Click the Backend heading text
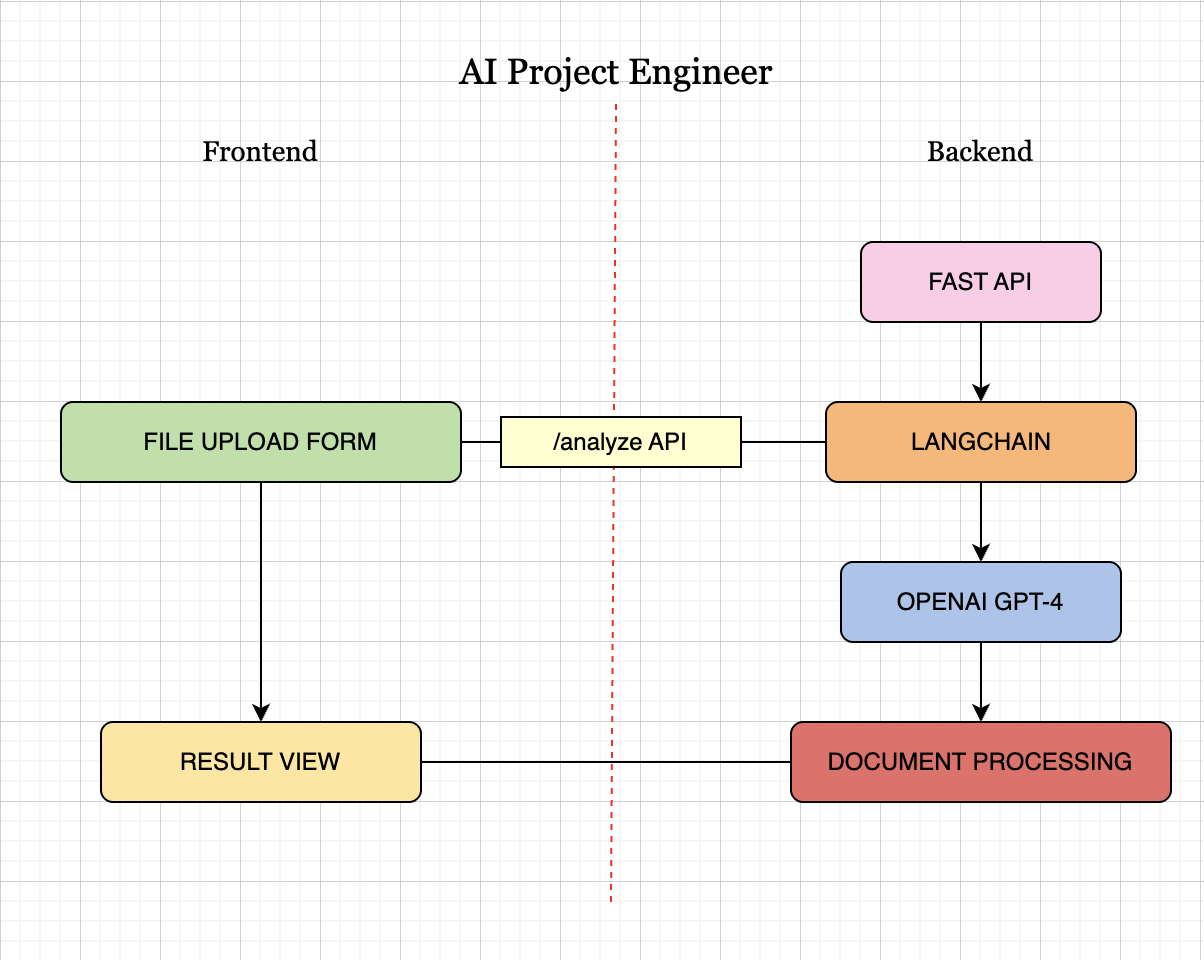This screenshot has width=1204, height=960. coord(980,152)
